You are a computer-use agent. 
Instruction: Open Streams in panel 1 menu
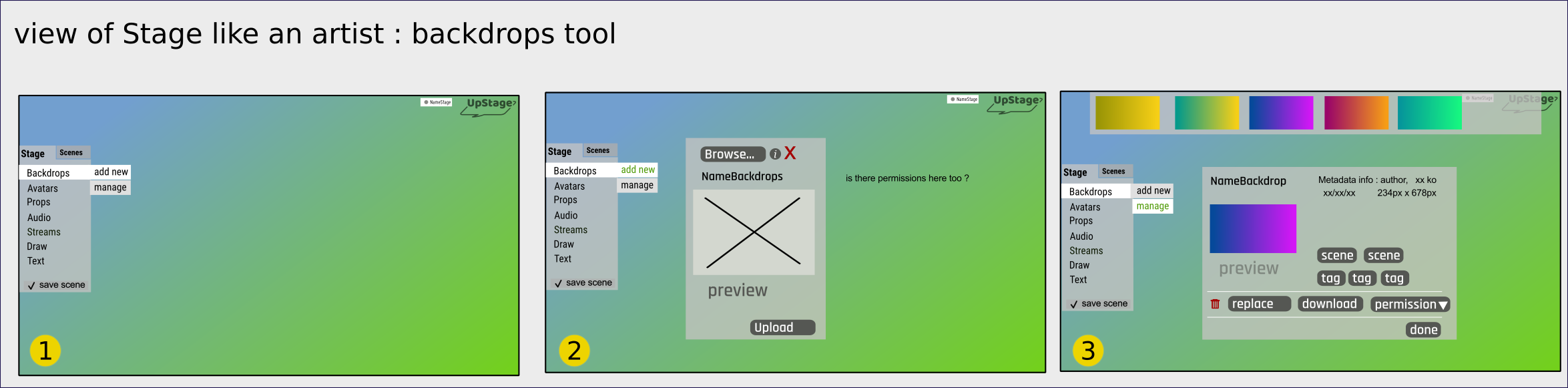pos(43,232)
